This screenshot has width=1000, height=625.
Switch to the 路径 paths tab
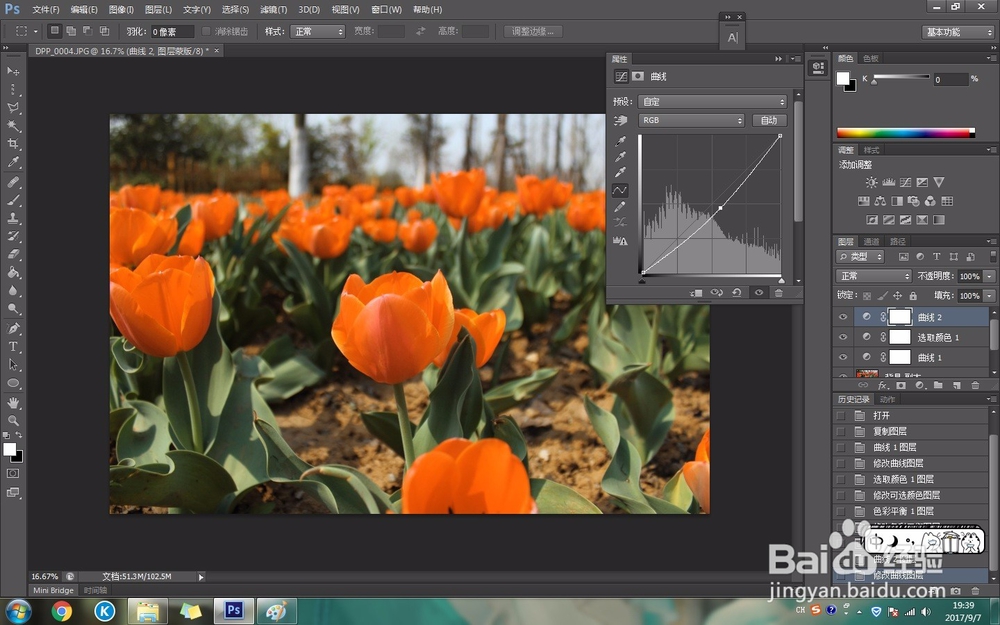[x=898, y=241]
